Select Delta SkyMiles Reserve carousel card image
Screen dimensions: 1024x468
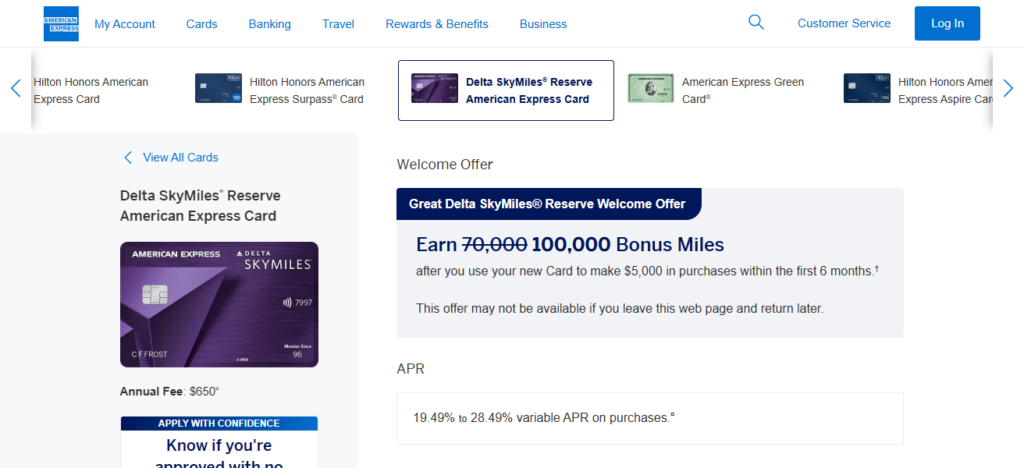[x=434, y=88]
